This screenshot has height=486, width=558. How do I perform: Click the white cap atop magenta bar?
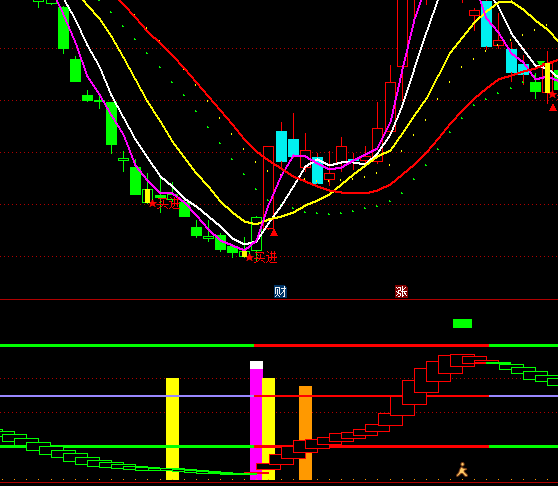coord(257,365)
